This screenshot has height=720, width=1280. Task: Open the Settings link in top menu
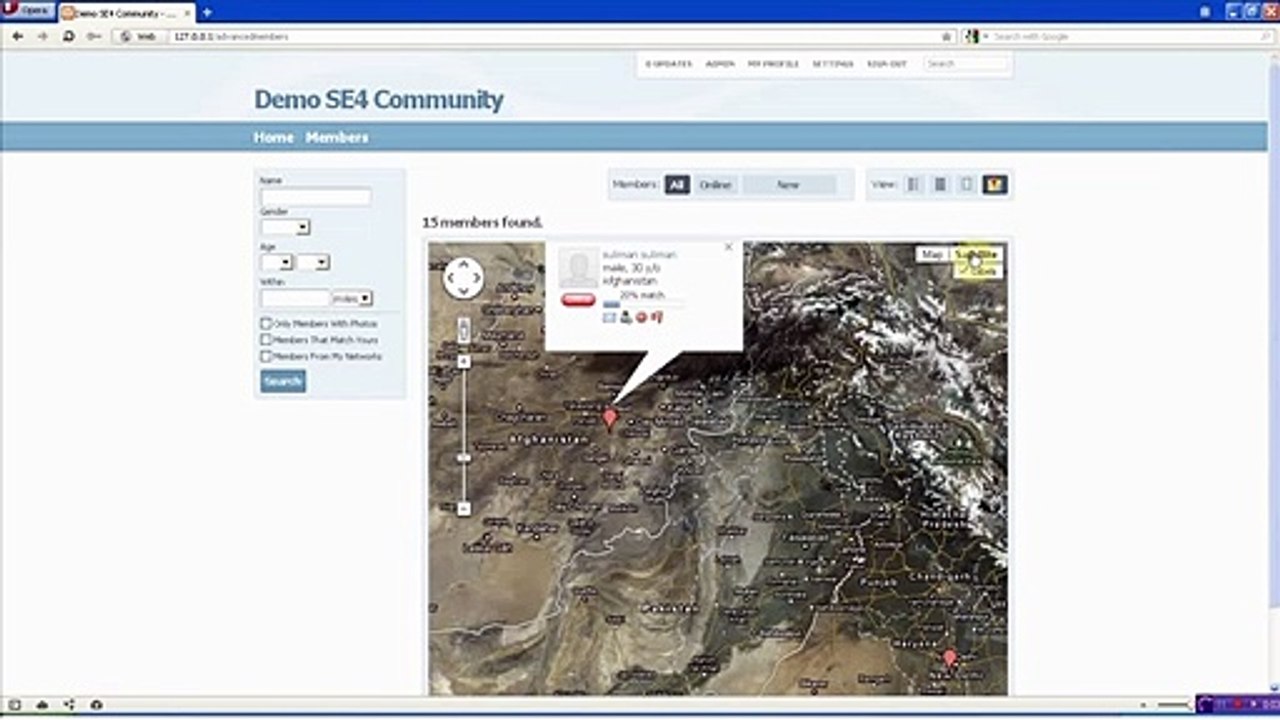point(832,64)
